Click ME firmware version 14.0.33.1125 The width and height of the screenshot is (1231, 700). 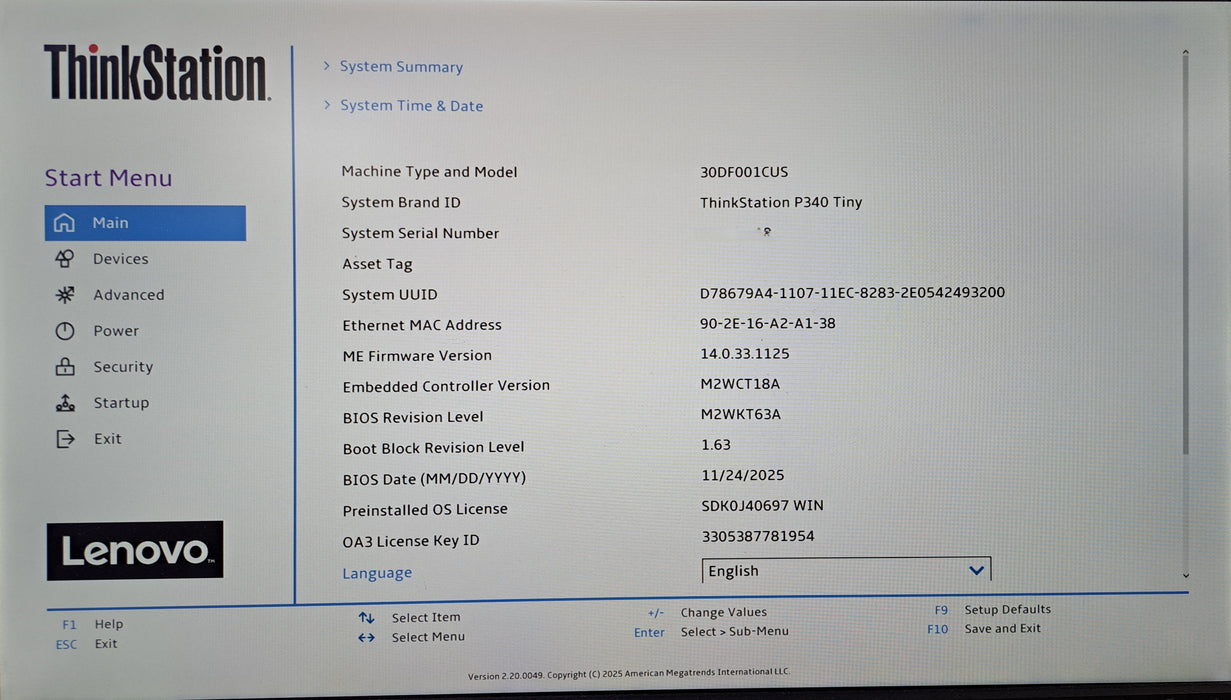click(x=745, y=354)
